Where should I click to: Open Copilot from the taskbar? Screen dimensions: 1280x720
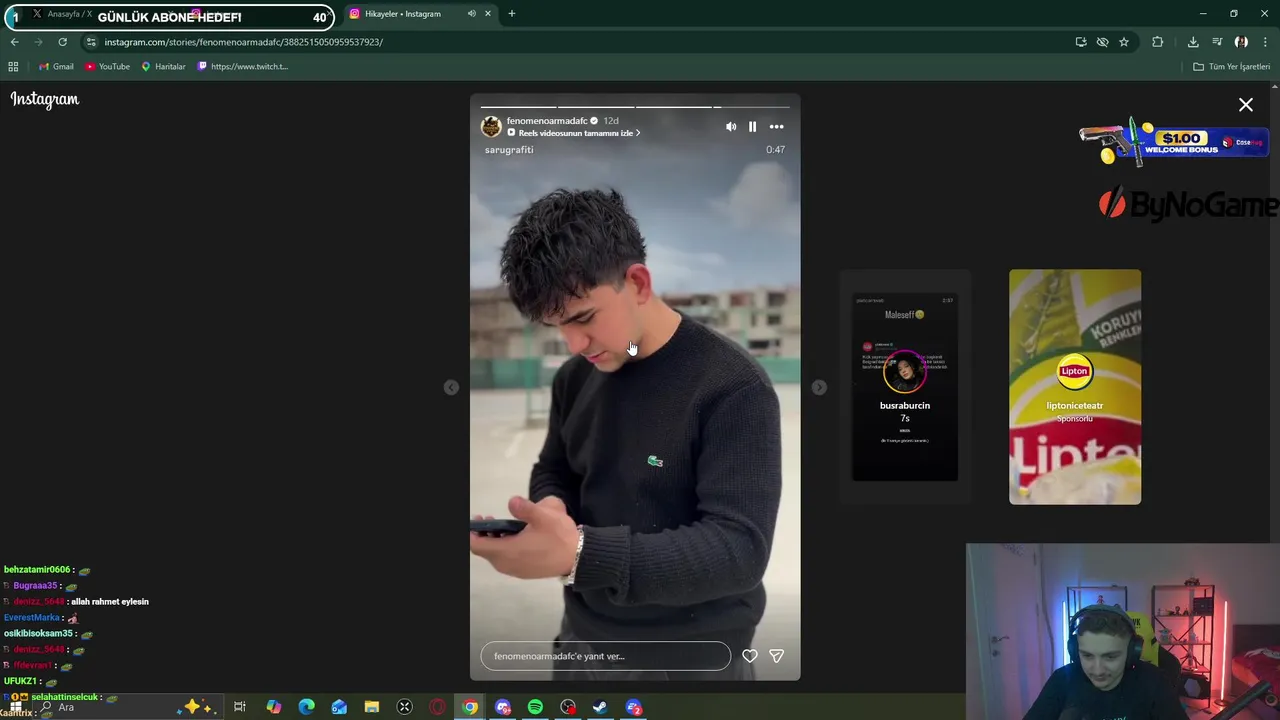click(x=273, y=707)
